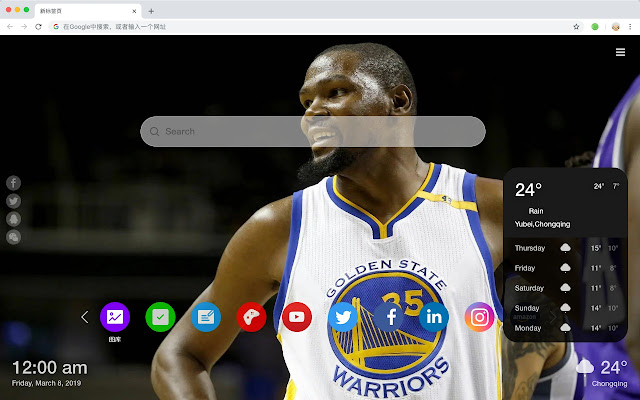The width and height of the screenshot is (640, 400).
Task: Bookmark the page with the star icon
Action: point(576,27)
